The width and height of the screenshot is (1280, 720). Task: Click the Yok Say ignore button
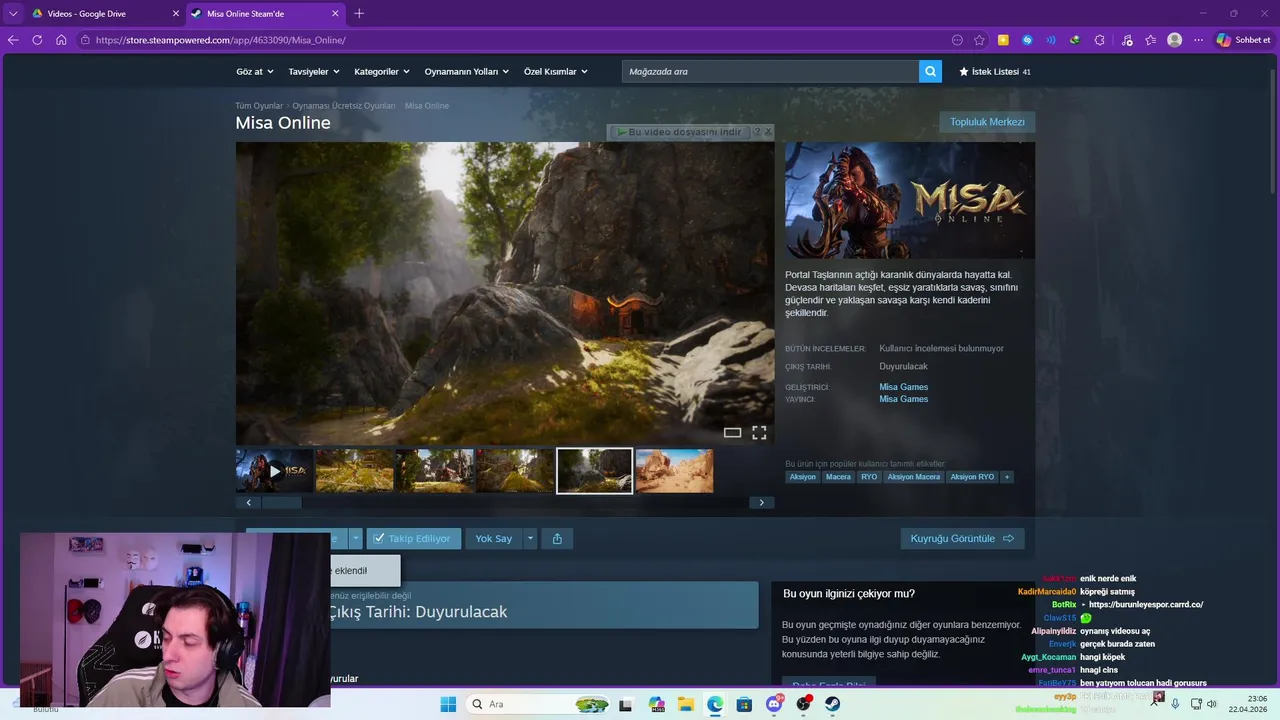click(x=493, y=538)
